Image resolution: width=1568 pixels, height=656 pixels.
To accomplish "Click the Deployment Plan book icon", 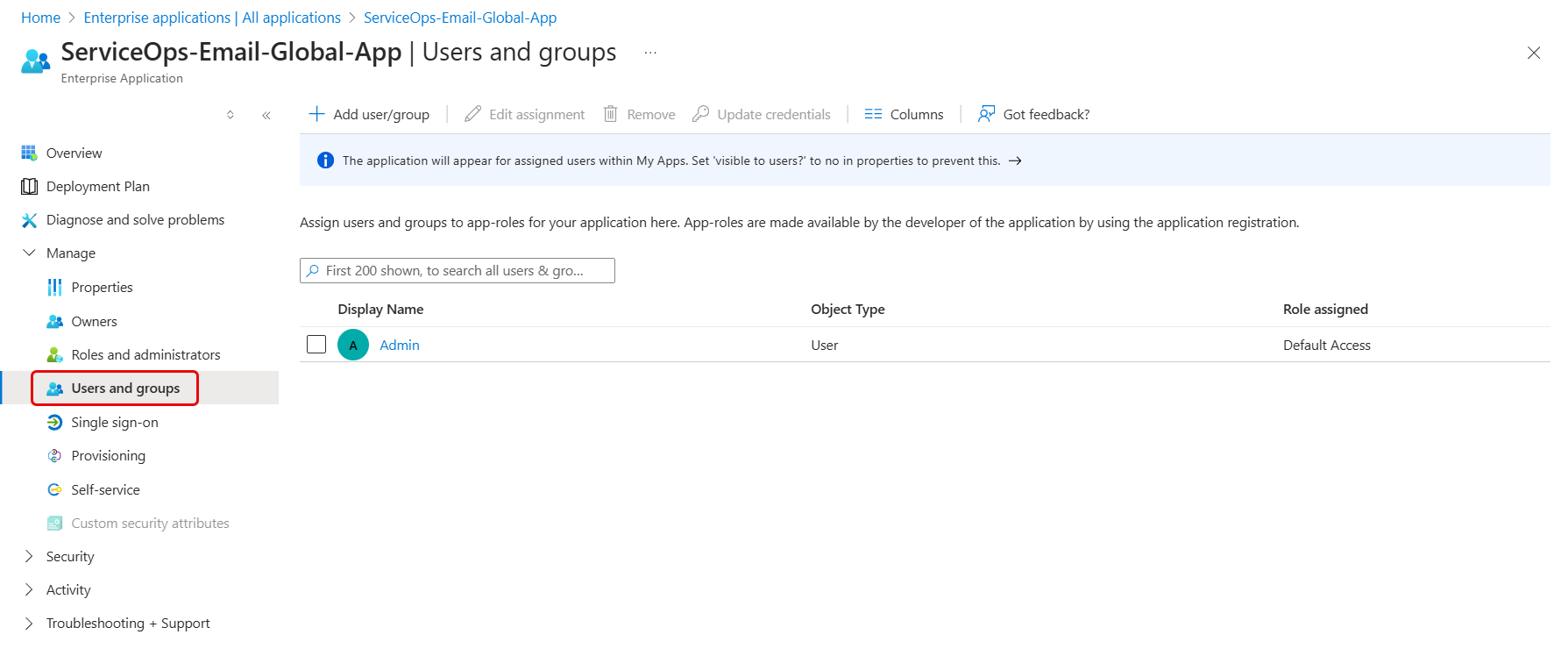I will tap(29, 186).
